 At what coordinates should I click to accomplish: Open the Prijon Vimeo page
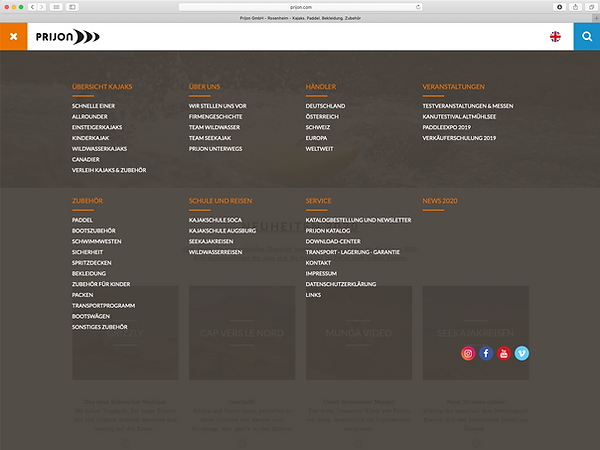522,353
